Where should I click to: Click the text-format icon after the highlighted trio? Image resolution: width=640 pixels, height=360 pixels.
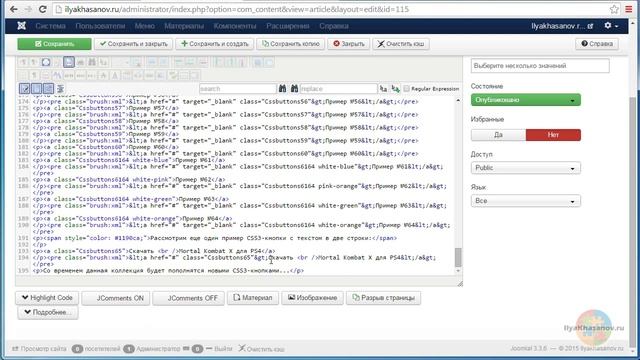pyautogui.click(x=60, y=89)
